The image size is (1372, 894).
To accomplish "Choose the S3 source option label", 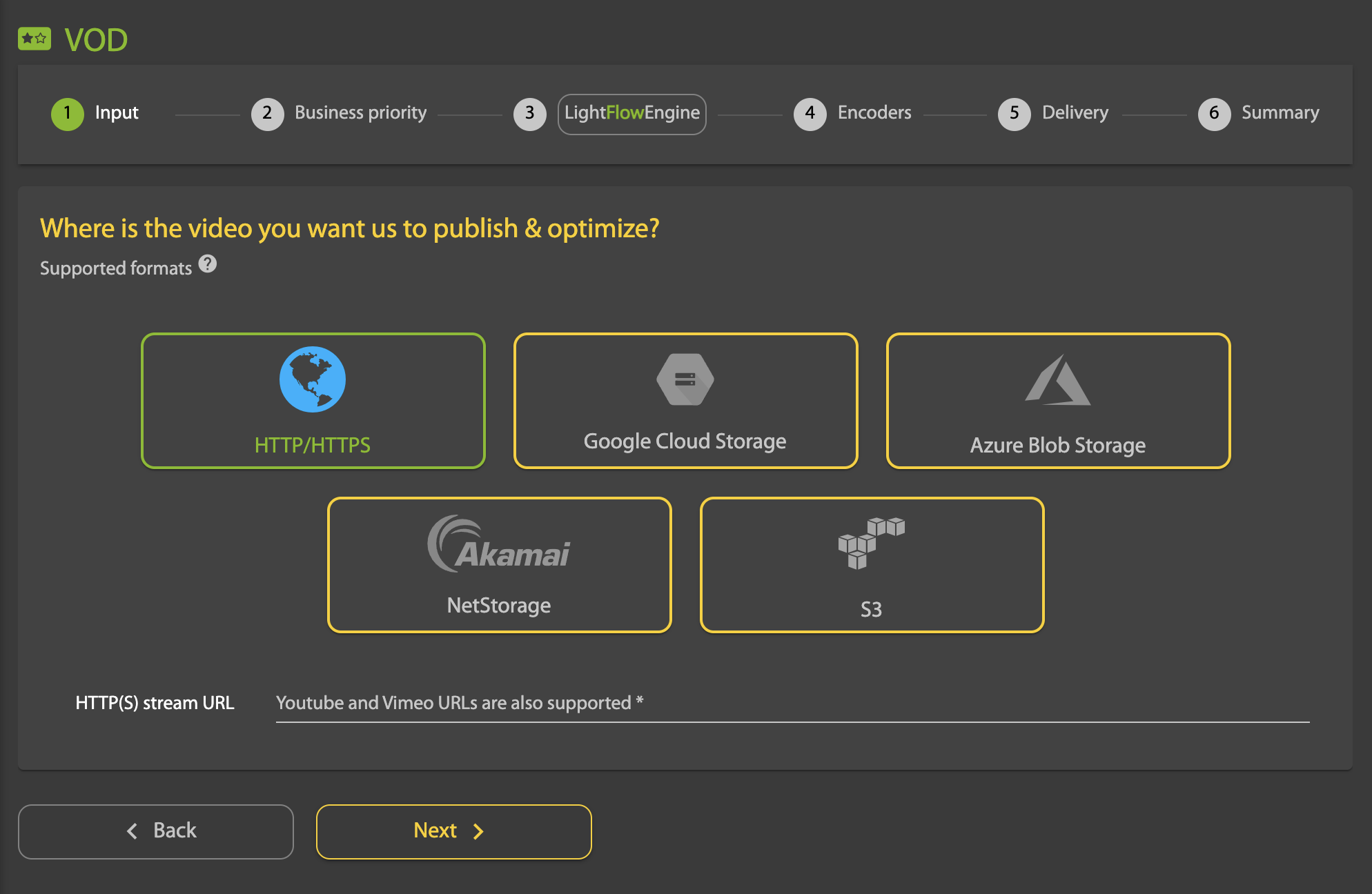I will pos(871,609).
